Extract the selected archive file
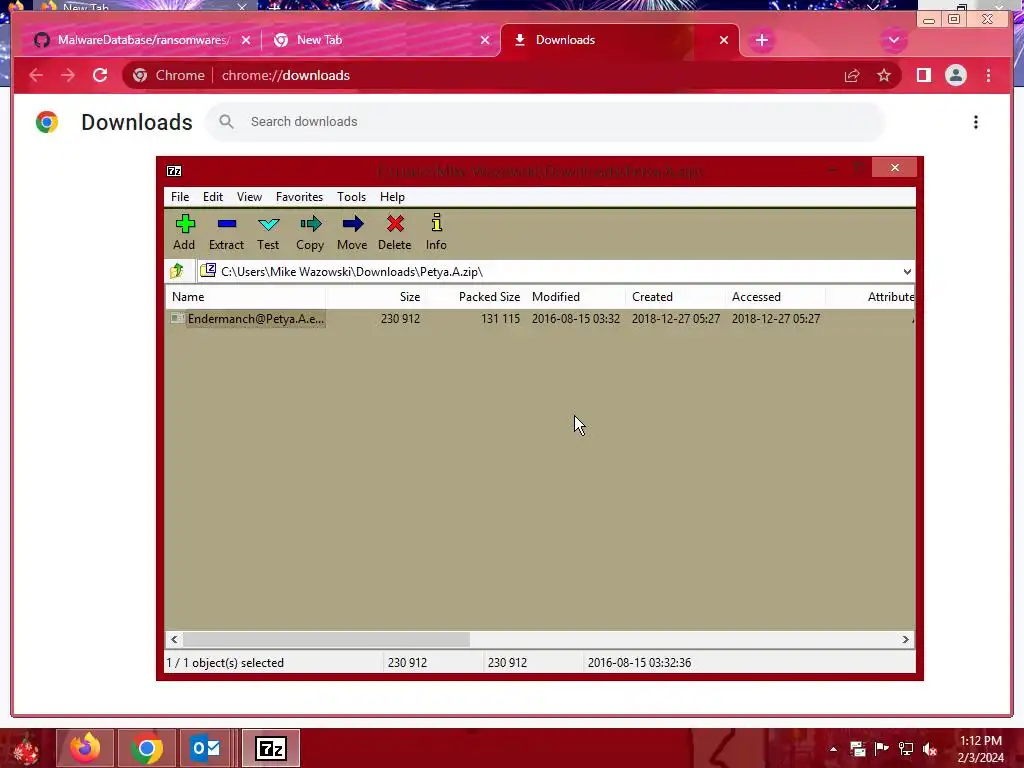The image size is (1024, 768). pos(226,232)
